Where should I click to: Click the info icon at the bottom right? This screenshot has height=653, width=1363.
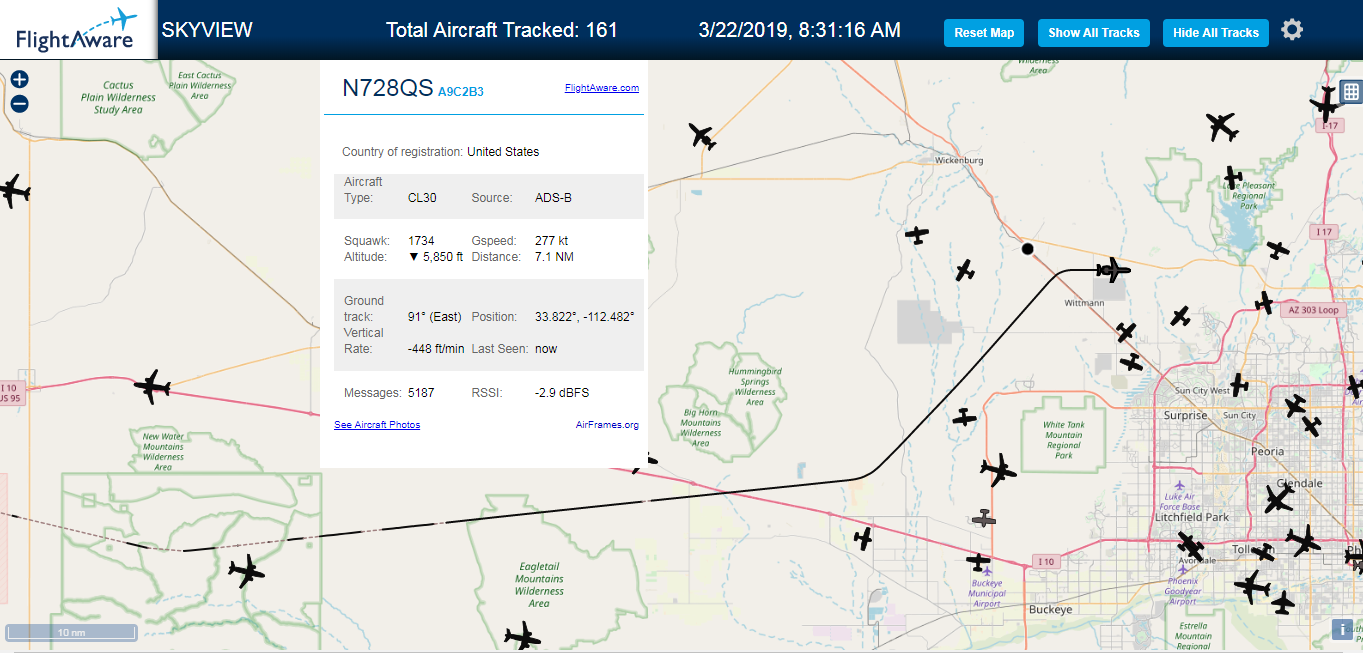[1343, 630]
